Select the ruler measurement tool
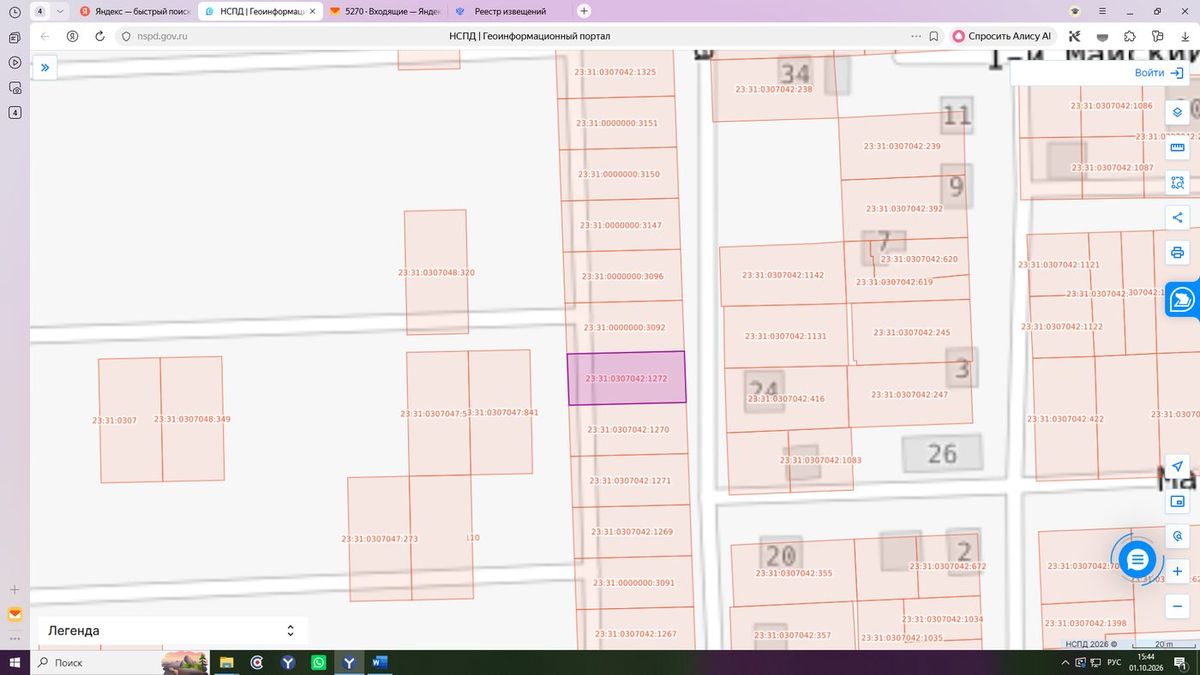The height and width of the screenshot is (675, 1200). click(x=1178, y=147)
